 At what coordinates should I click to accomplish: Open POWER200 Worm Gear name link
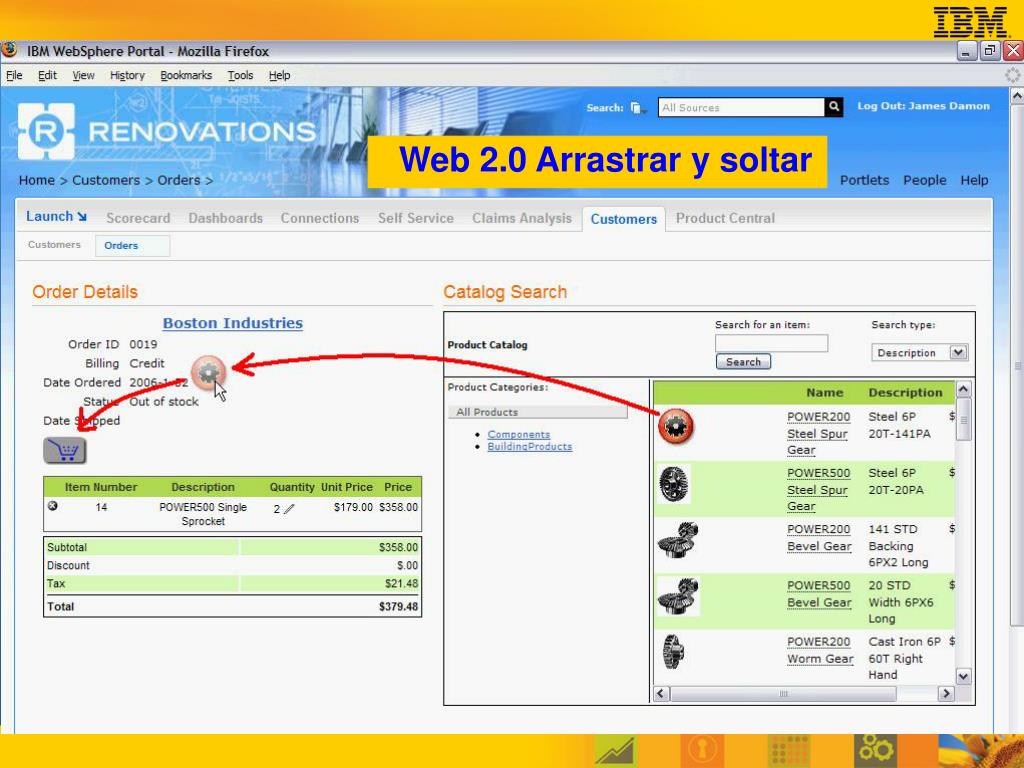coord(820,650)
